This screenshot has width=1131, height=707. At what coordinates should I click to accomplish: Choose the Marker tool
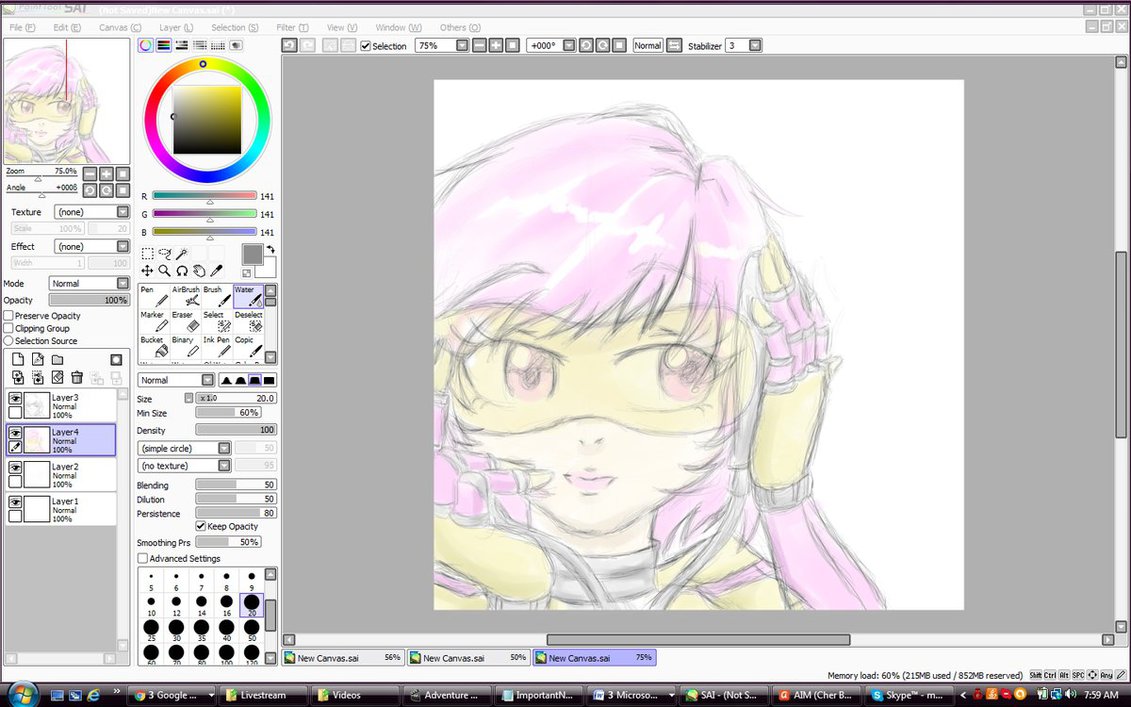click(153, 321)
